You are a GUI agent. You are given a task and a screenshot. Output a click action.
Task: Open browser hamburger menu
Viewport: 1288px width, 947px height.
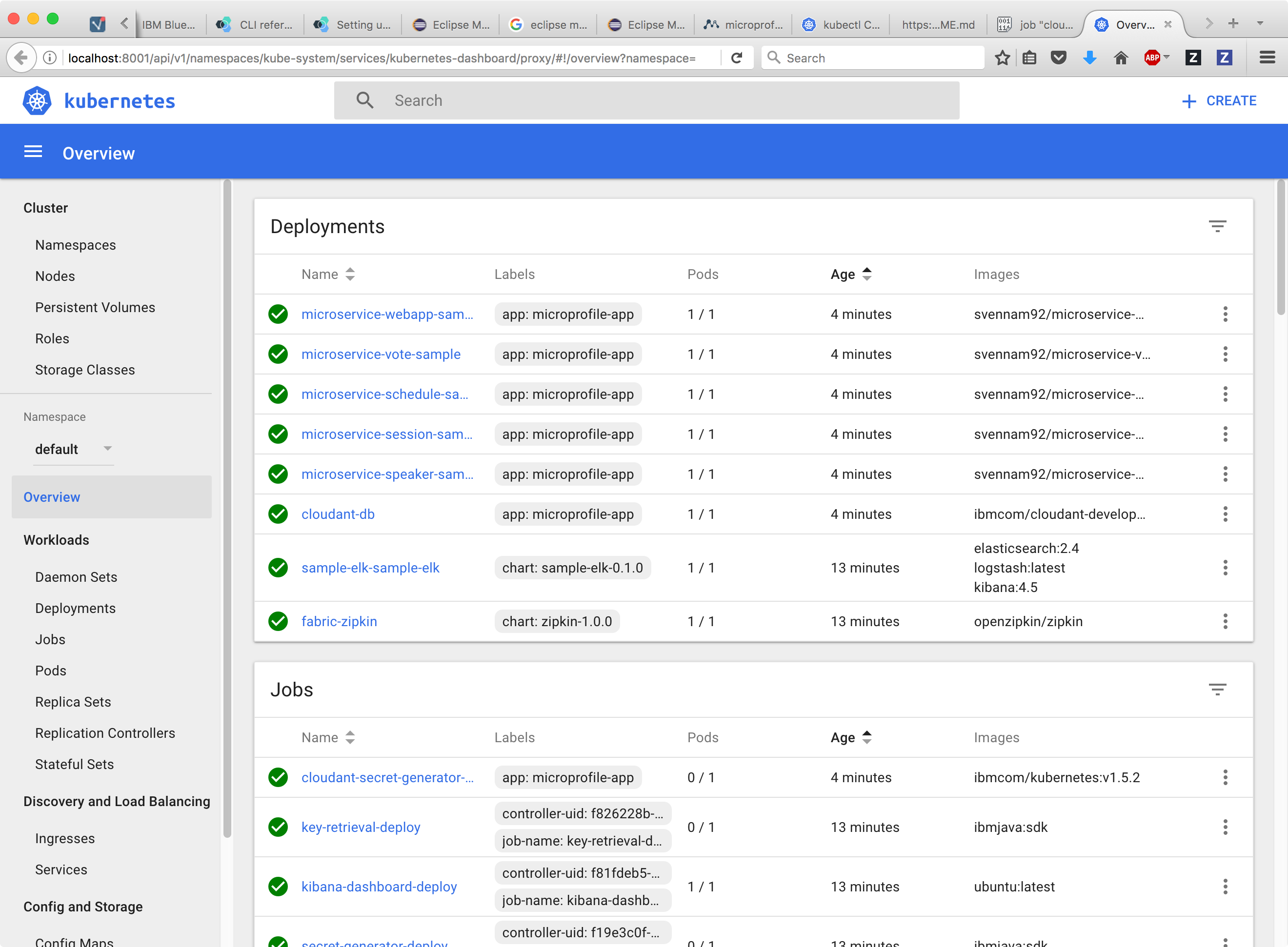tap(1268, 58)
